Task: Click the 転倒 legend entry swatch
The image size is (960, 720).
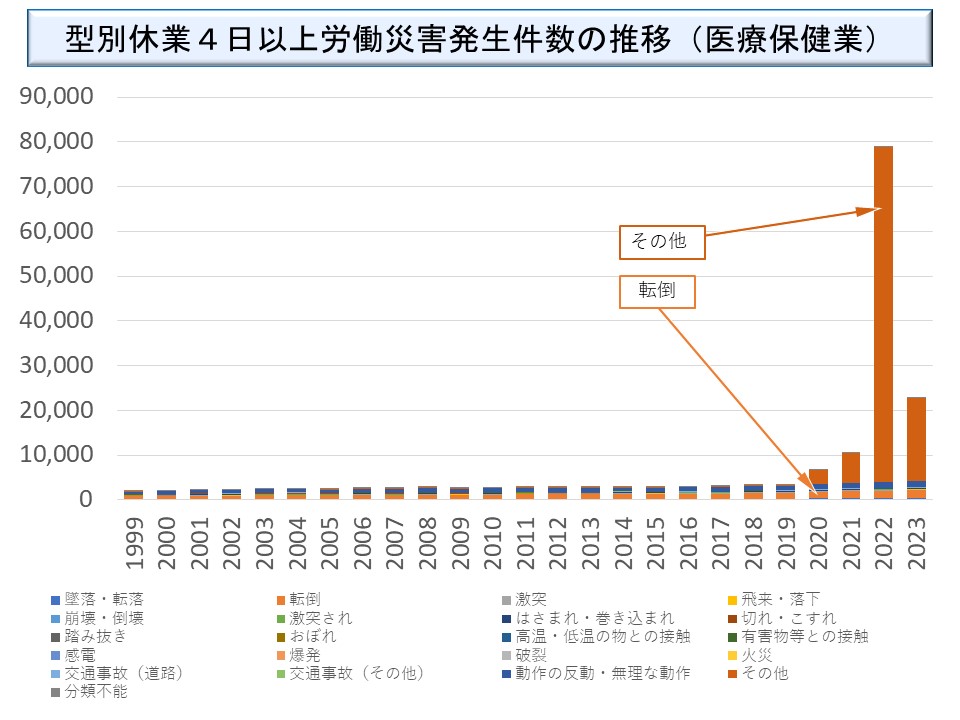Action: coord(282,600)
